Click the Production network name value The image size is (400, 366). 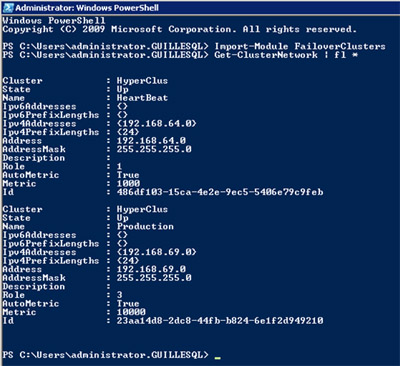point(145,226)
